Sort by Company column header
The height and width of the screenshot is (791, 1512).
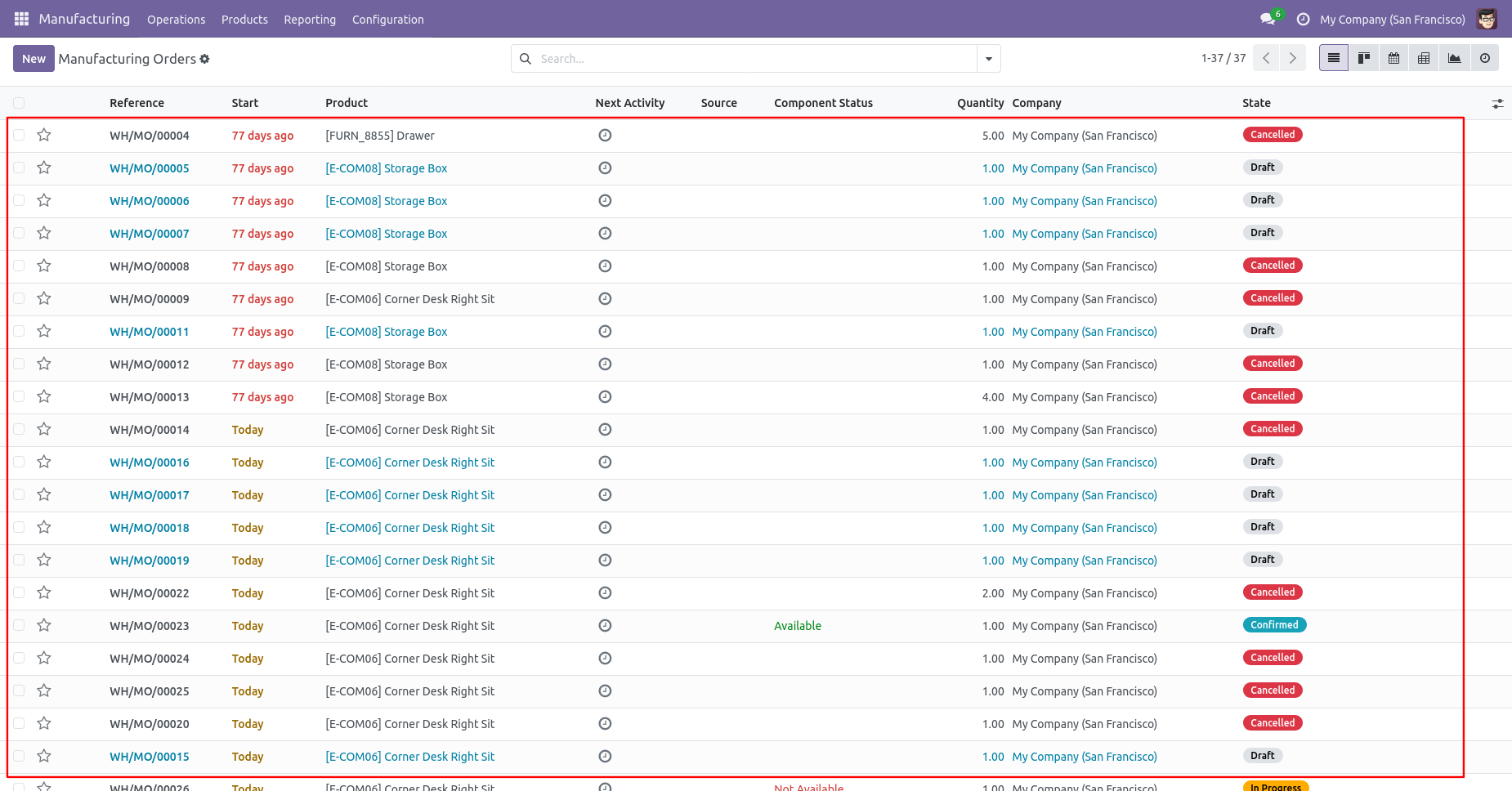click(x=1036, y=103)
